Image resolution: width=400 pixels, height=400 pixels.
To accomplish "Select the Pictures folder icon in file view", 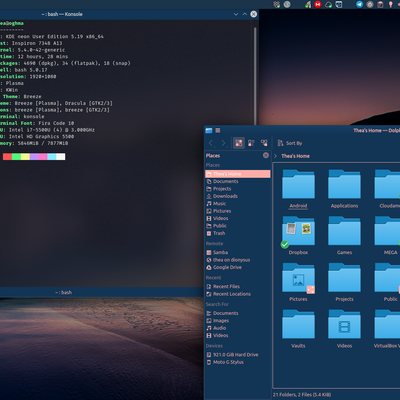I will pos(298,278).
